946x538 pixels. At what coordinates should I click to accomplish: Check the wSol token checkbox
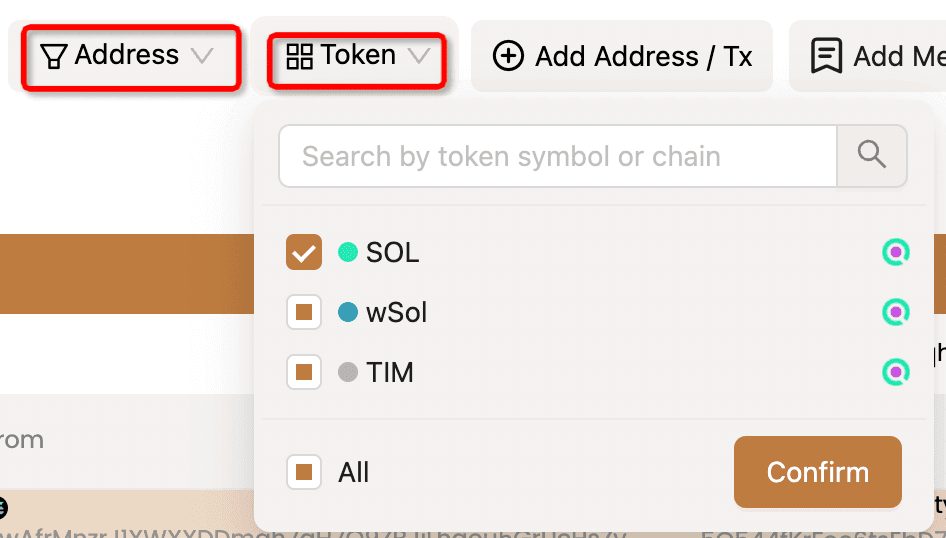coord(304,313)
